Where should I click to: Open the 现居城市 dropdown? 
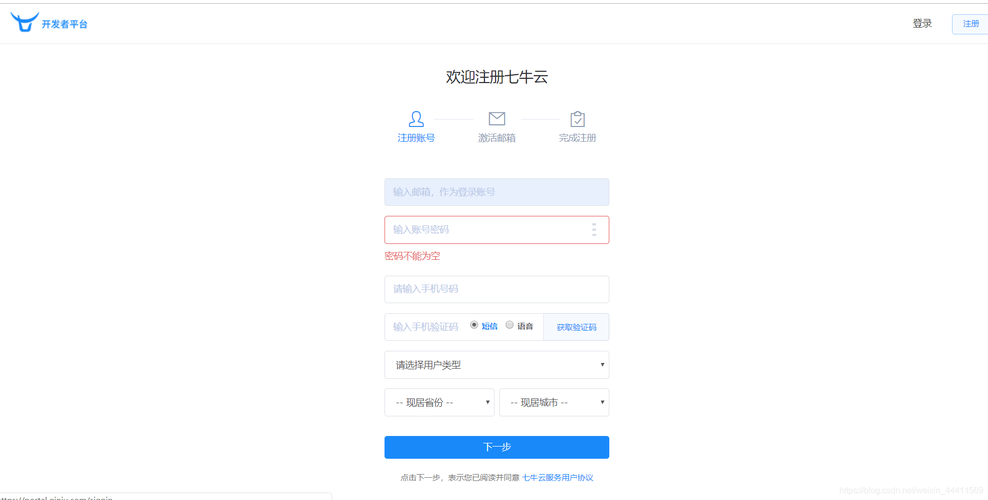(554, 402)
